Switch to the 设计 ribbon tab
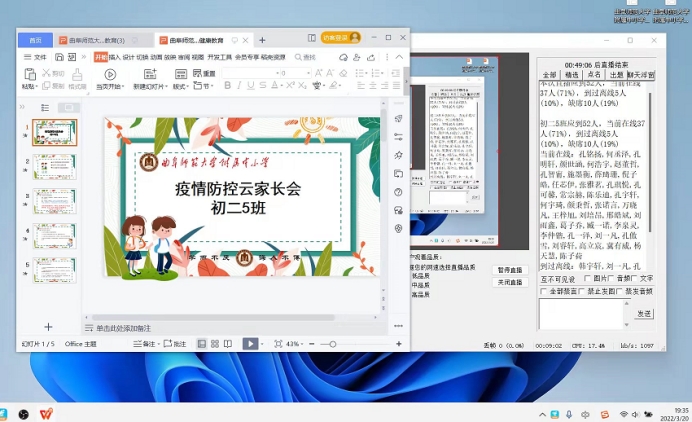This screenshot has height=422, width=692. pos(128,57)
